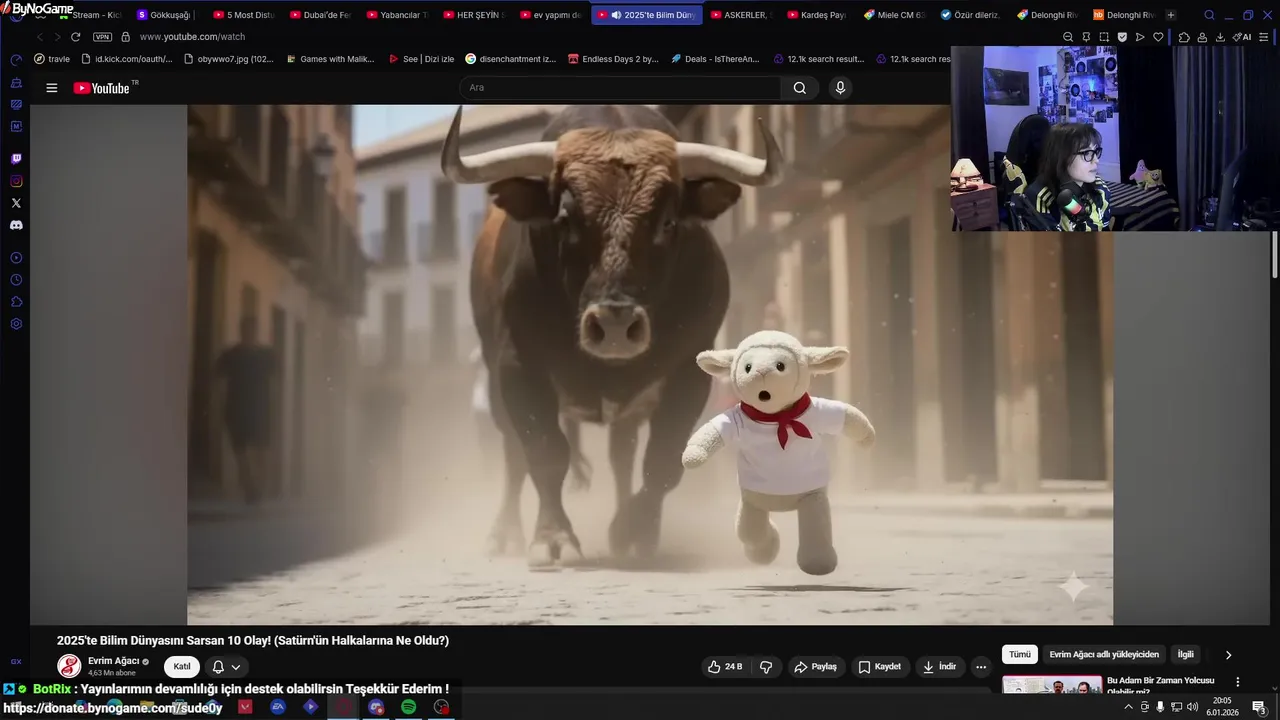Image resolution: width=1280 pixels, height=720 pixels.
Task: Add page to bookmarks with the heart icon
Action: (x=1158, y=37)
